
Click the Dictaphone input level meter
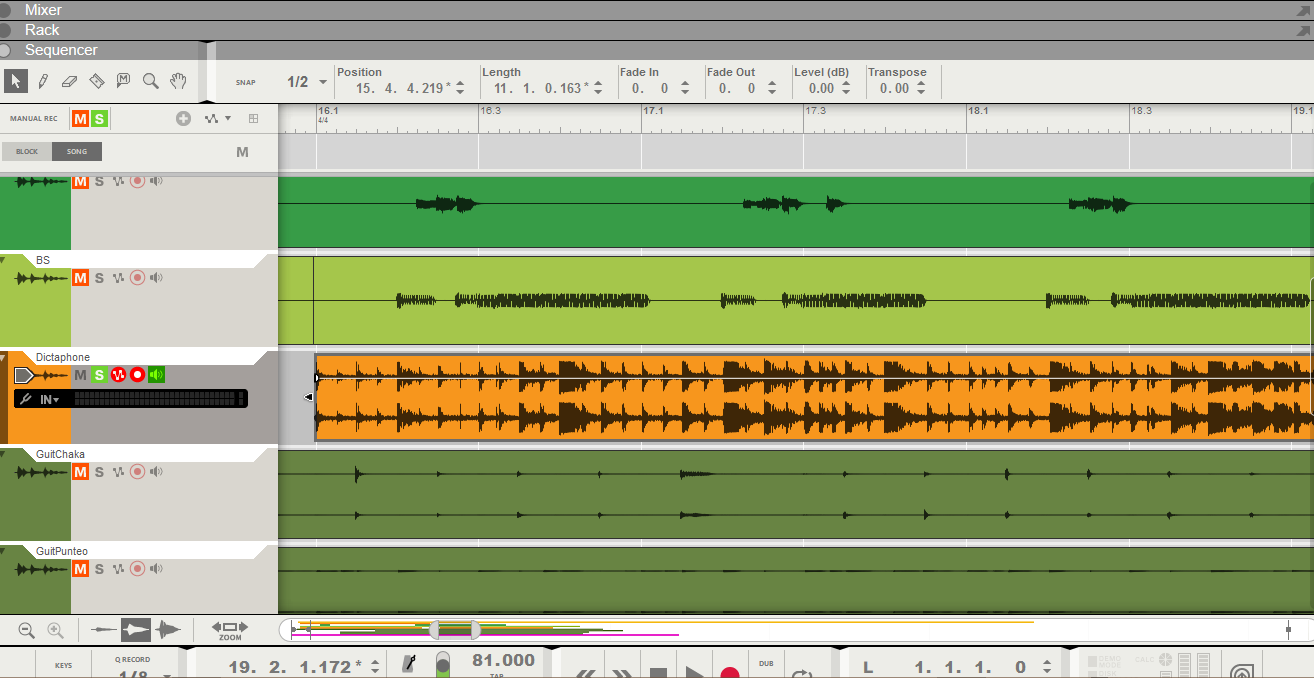pos(159,399)
